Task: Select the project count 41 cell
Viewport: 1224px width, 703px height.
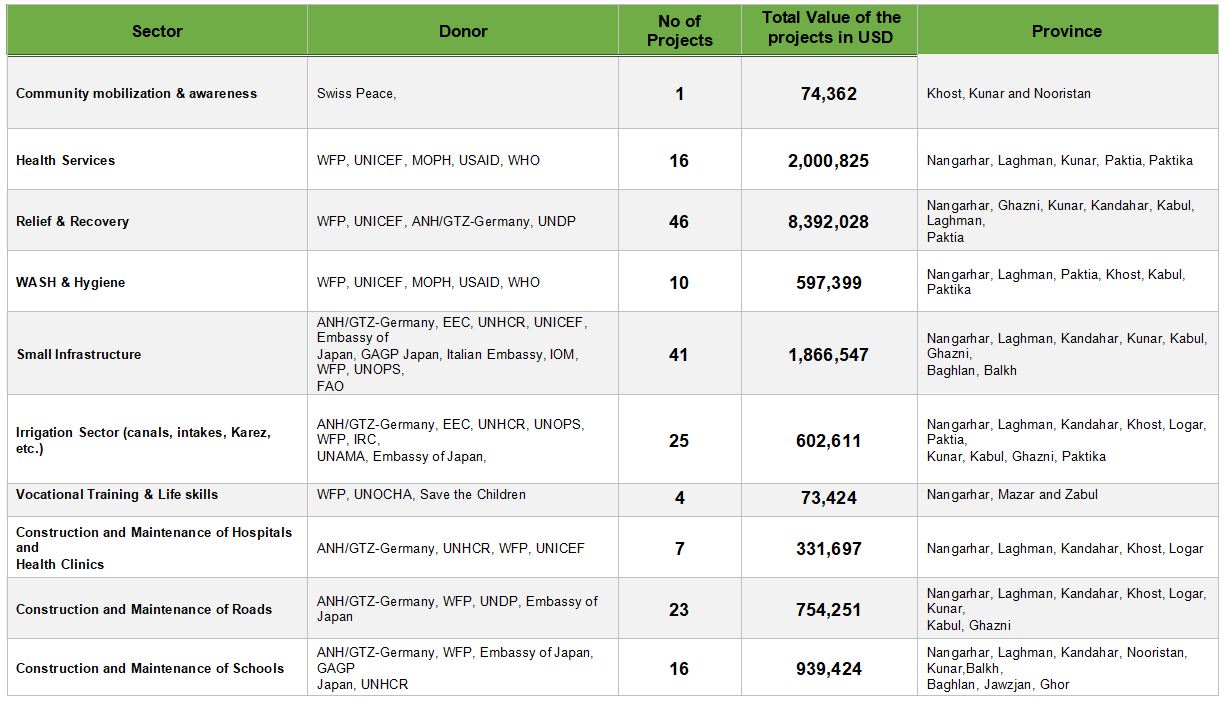Action: click(x=680, y=354)
